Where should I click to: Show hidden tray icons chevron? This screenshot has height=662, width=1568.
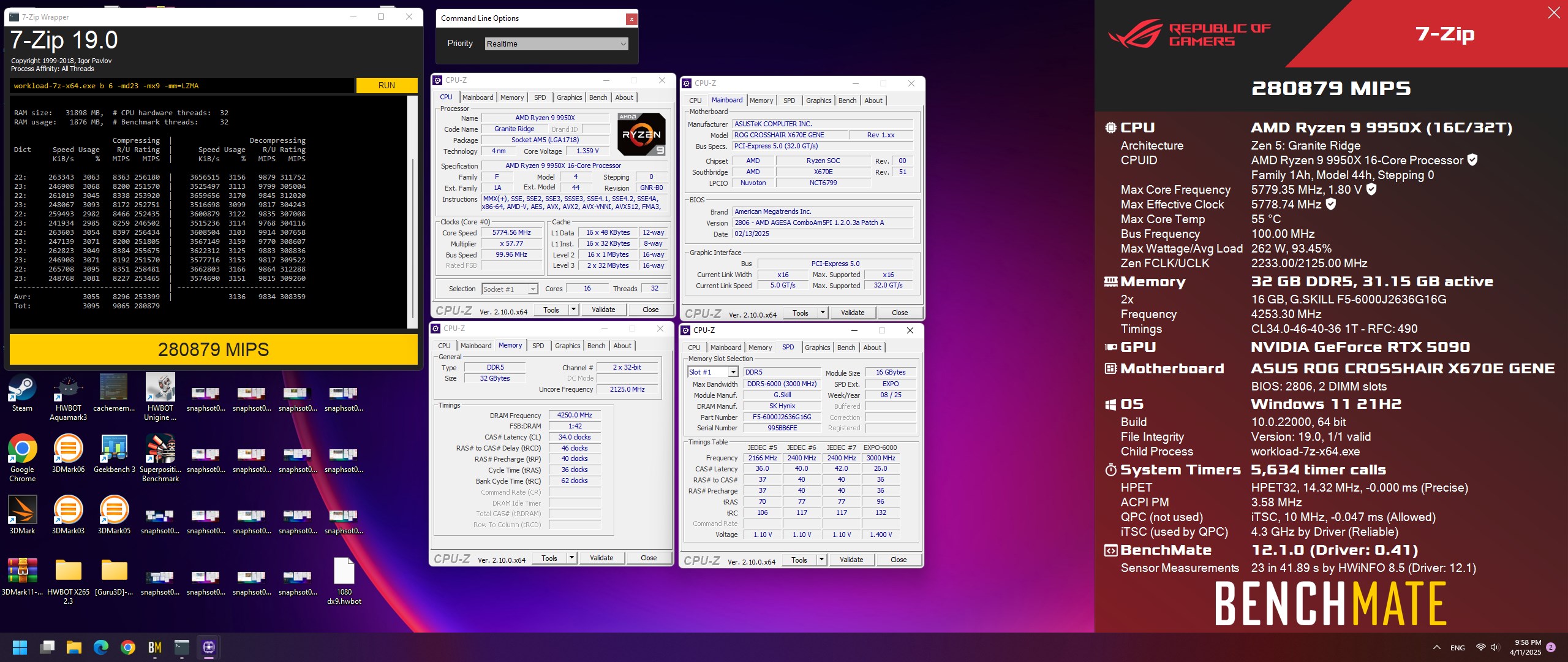coord(1437,647)
